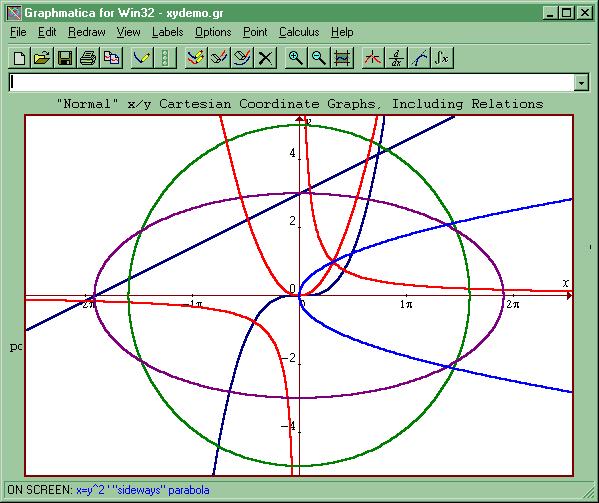Click the integrate icon
The height and width of the screenshot is (503, 599).
442,58
